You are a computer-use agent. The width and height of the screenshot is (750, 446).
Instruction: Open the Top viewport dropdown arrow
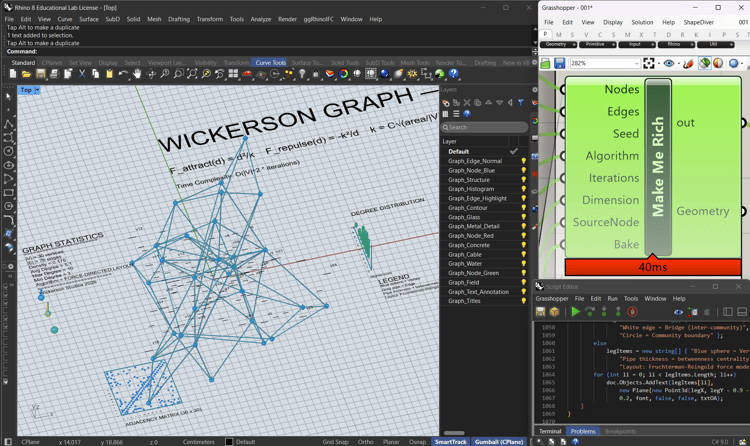[37, 90]
